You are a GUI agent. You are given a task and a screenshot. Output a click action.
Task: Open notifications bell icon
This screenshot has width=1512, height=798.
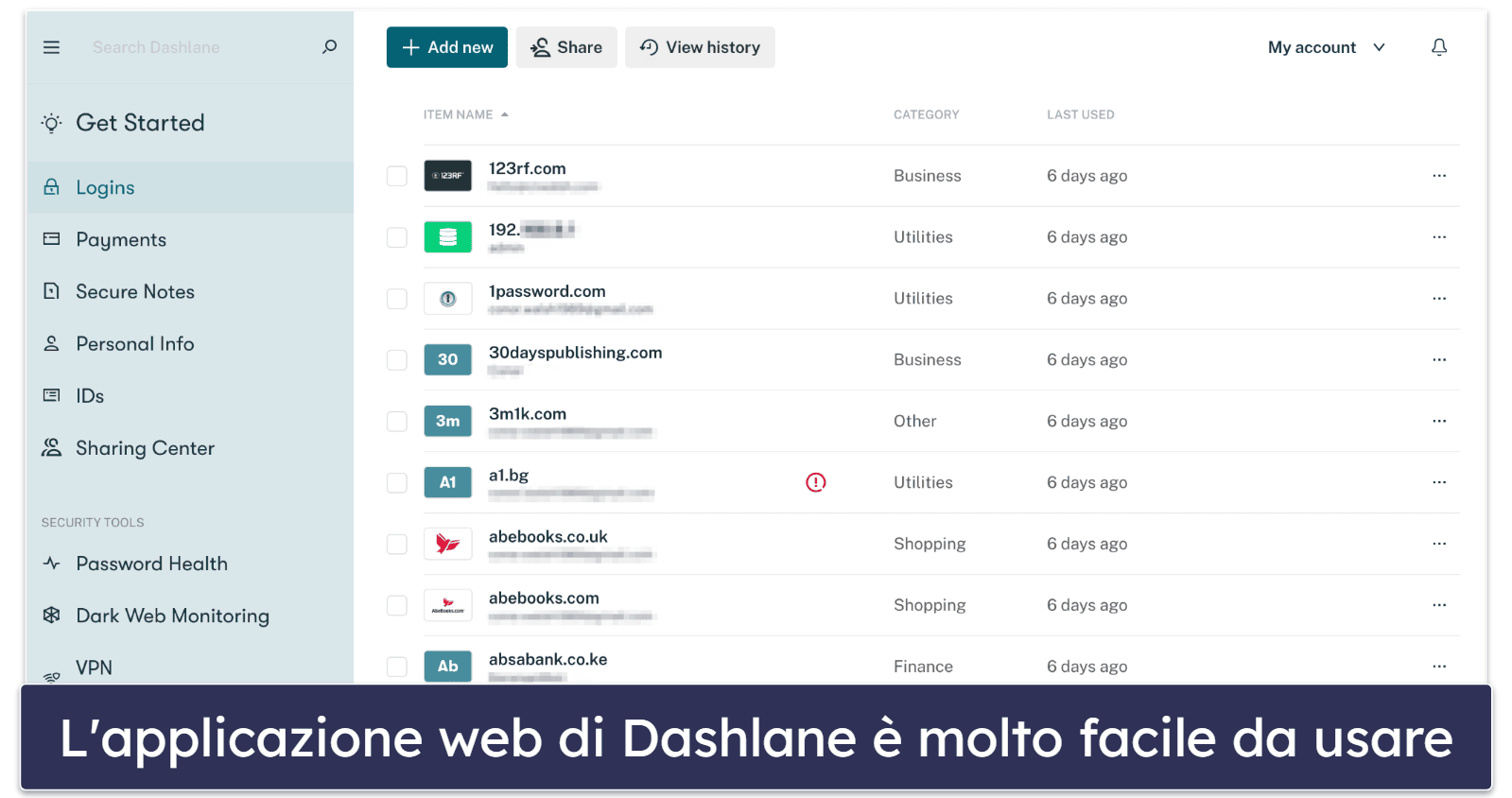(1438, 47)
